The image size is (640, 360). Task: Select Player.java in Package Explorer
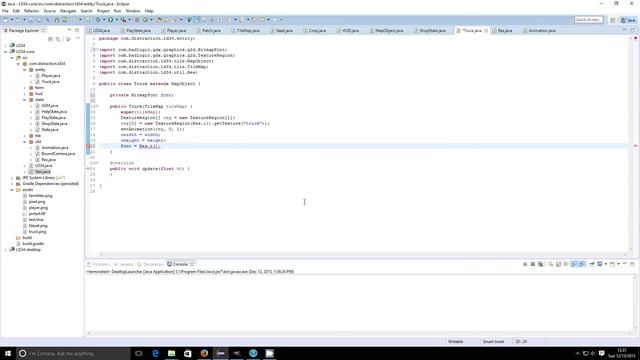coord(50,76)
